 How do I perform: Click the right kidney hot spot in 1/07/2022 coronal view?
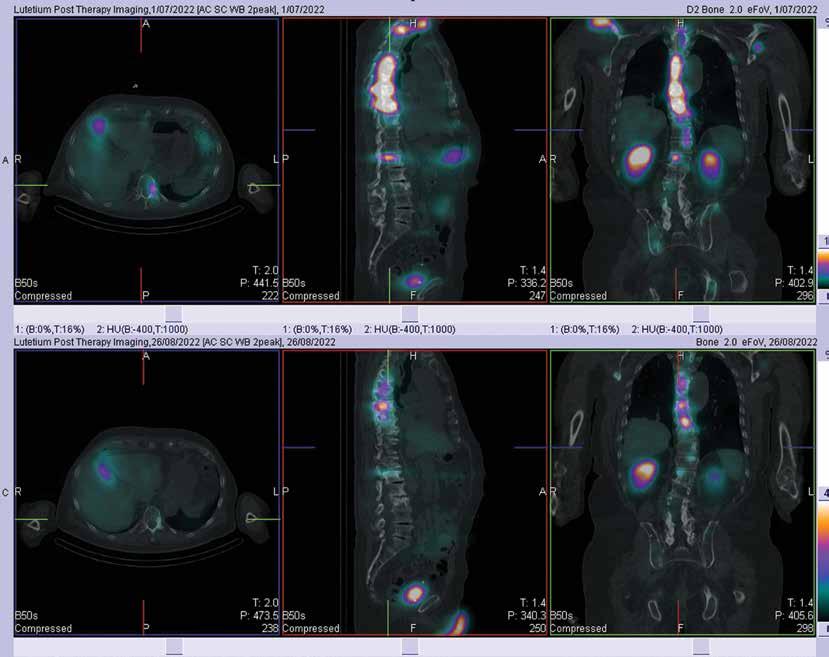coord(640,158)
